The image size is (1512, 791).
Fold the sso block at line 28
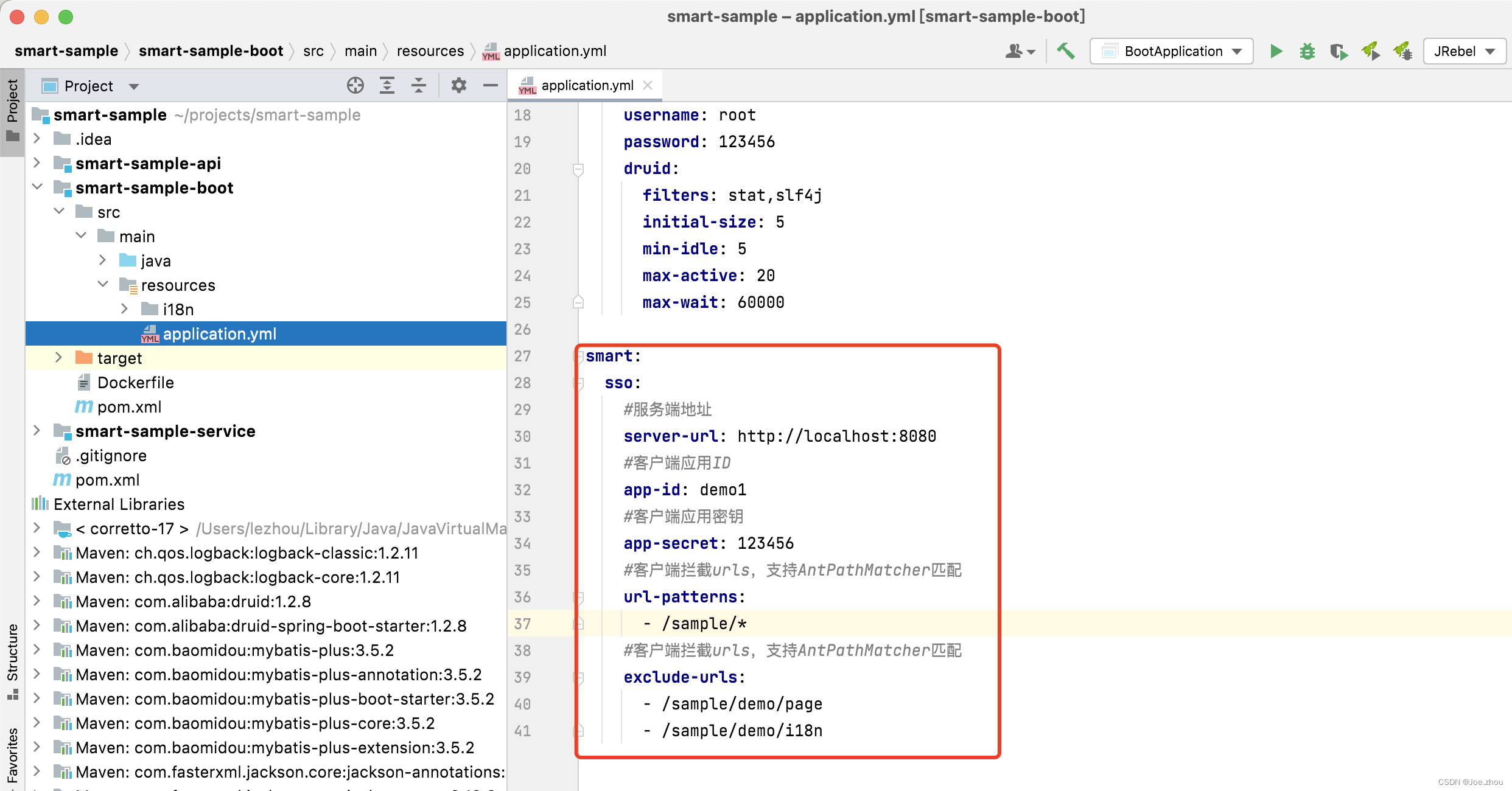click(x=578, y=383)
